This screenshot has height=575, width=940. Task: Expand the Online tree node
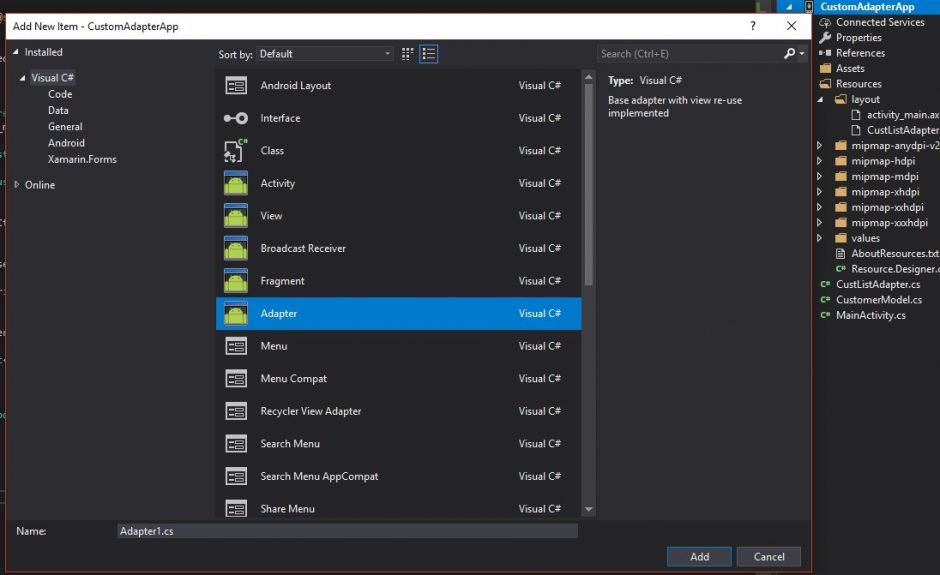pos(16,185)
